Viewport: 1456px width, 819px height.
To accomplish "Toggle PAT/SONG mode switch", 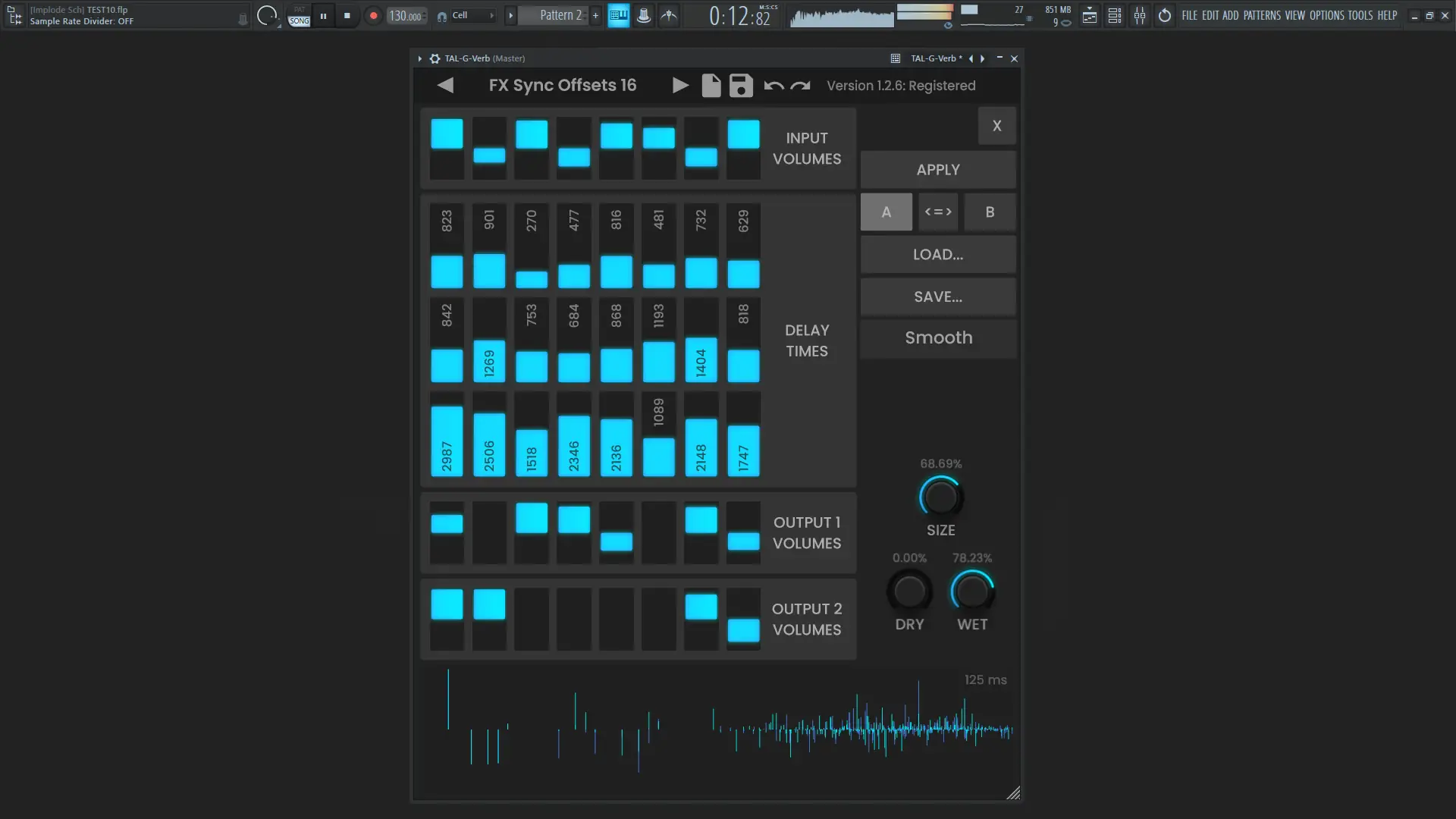I will click(x=299, y=16).
